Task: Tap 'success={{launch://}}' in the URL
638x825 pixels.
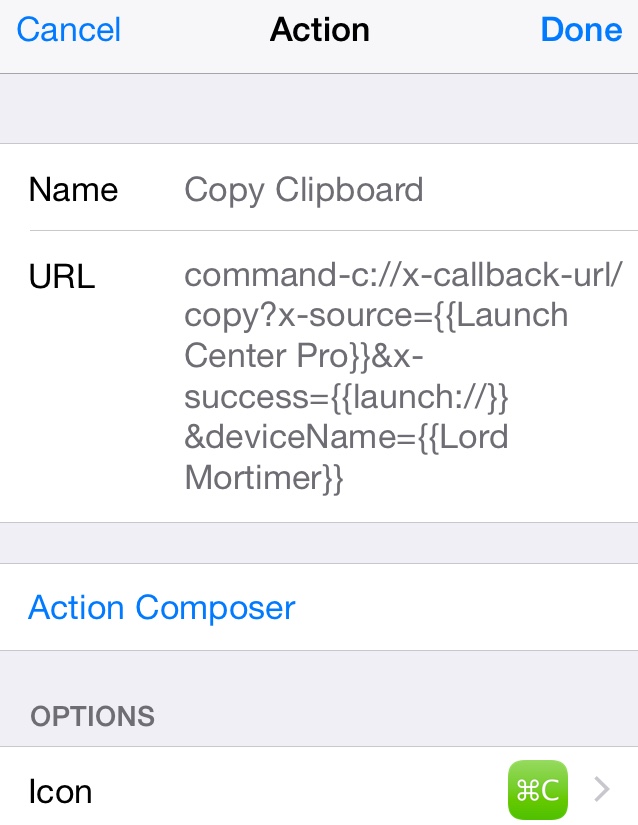Action: point(346,397)
